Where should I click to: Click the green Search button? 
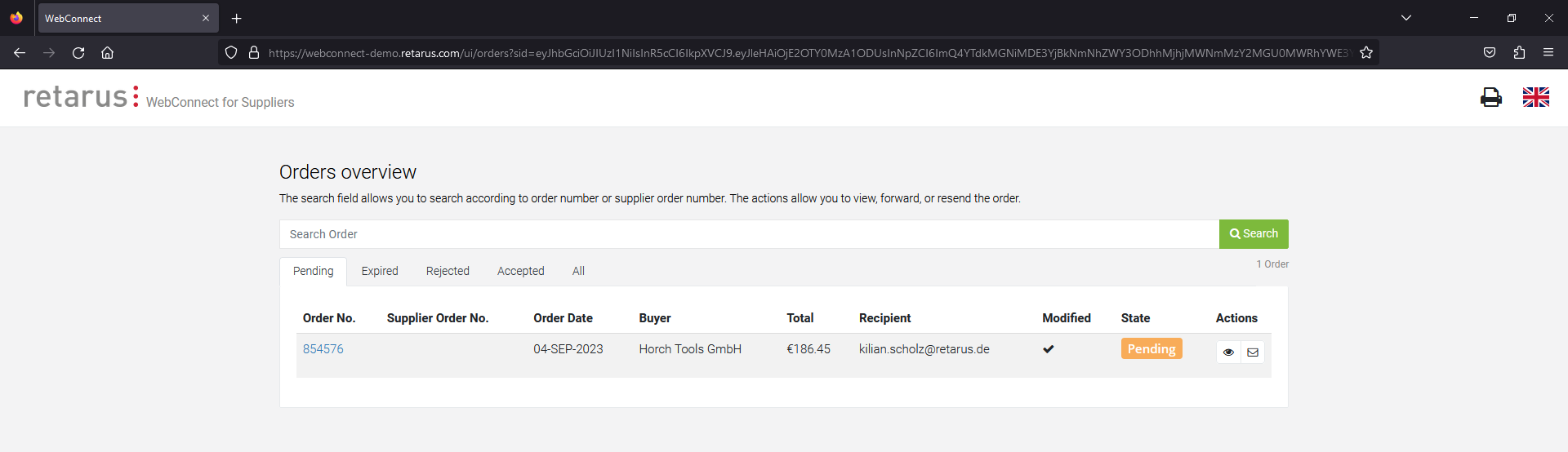point(1254,234)
